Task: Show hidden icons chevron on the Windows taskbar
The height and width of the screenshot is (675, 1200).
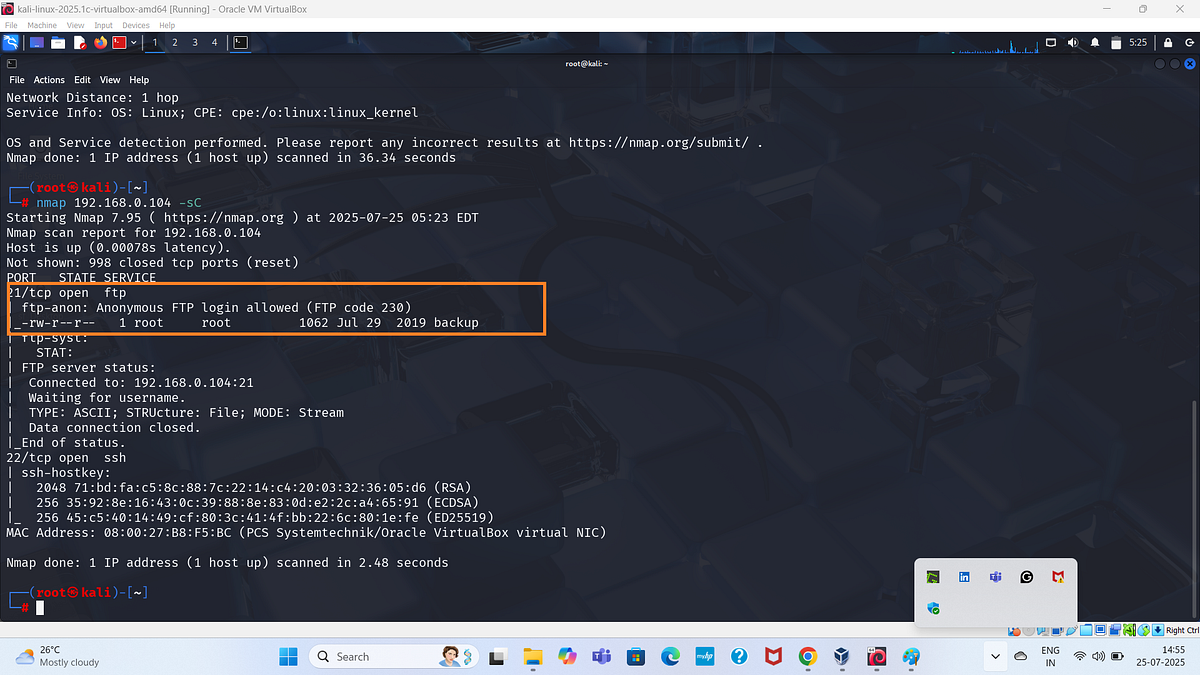Action: 994,657
